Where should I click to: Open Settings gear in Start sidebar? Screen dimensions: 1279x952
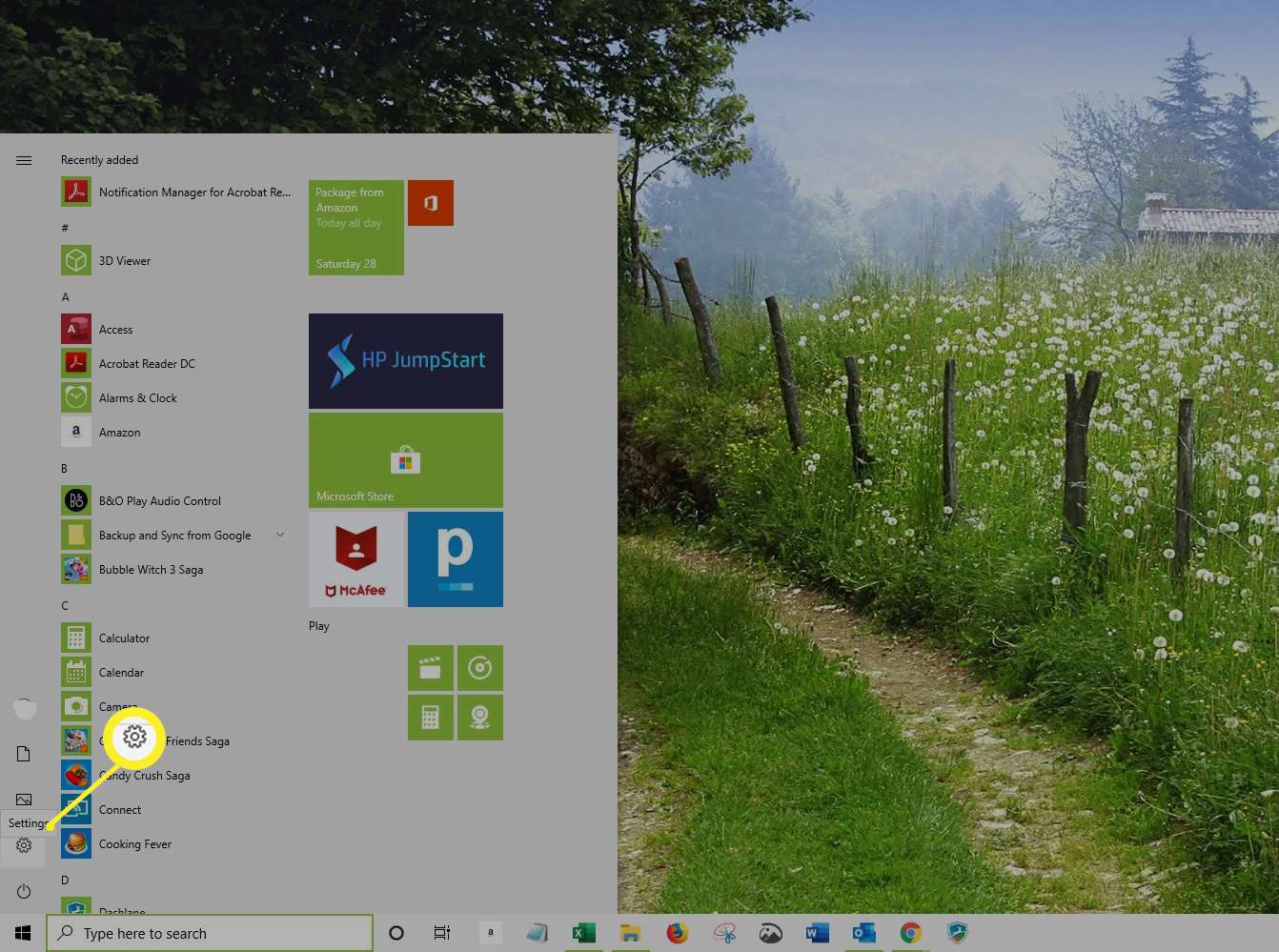point(24,845)
